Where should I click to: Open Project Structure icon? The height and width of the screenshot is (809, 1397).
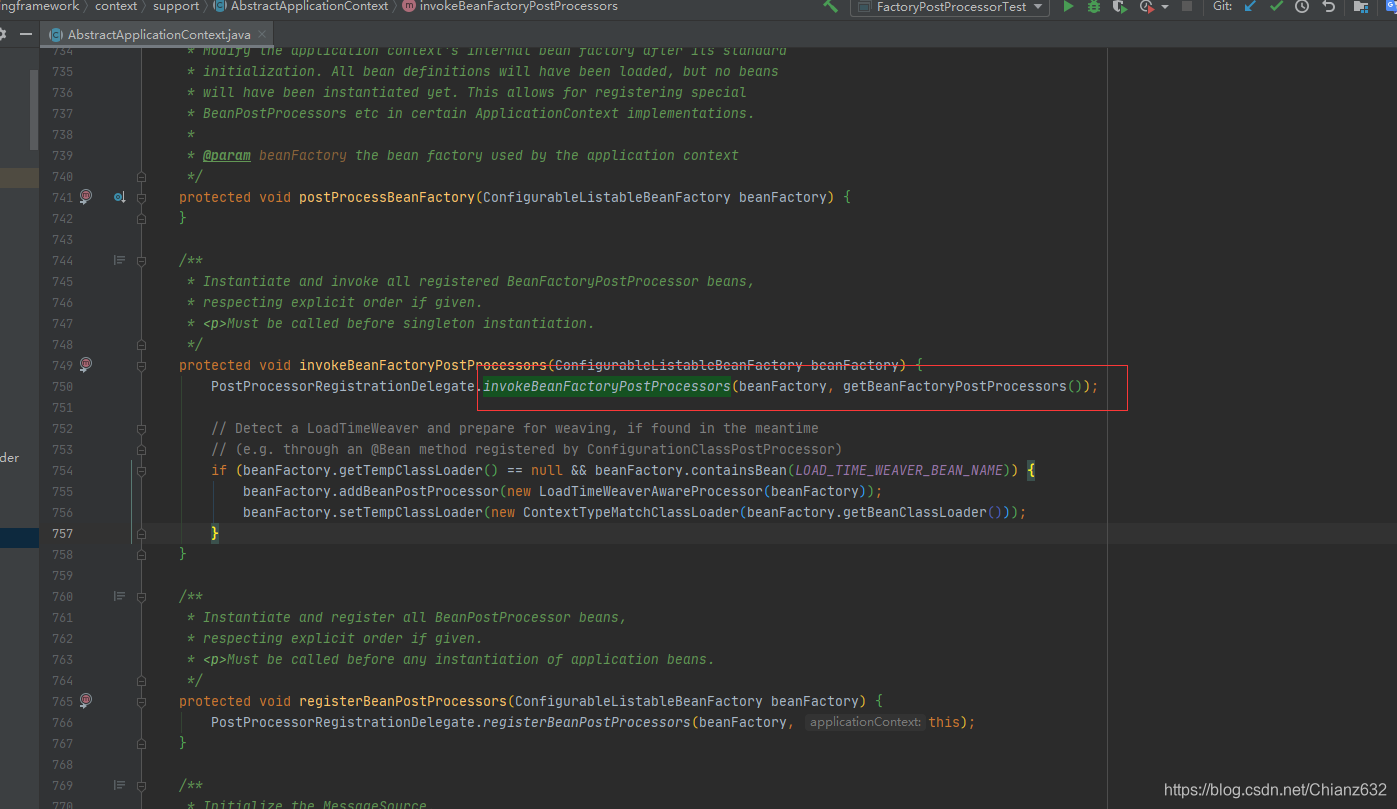[1361, 7]
